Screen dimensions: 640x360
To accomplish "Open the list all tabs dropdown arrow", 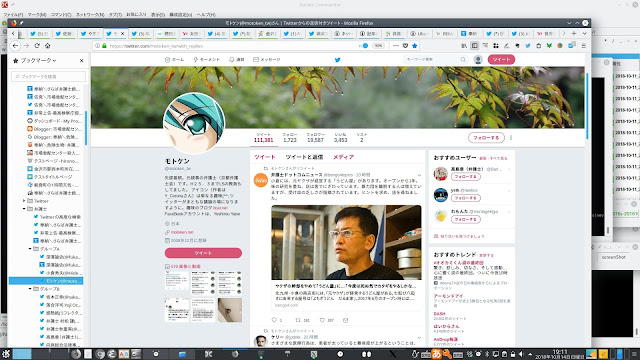I will [584, 33].
